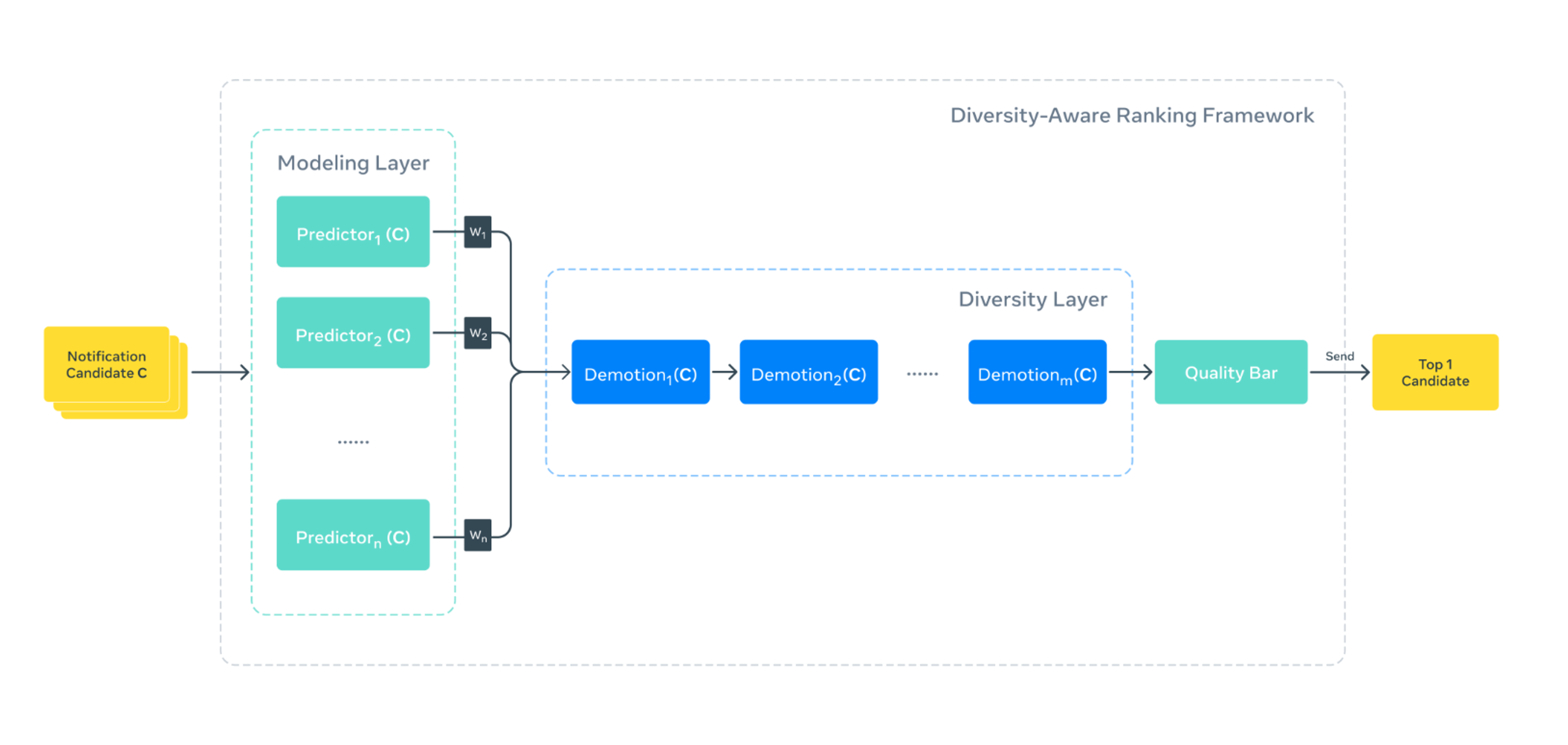The height and width of the screenshot is (745, 1568).
Task: Click arrow from Demotionm to Quality Bar
Action: tap(1131, 372)
